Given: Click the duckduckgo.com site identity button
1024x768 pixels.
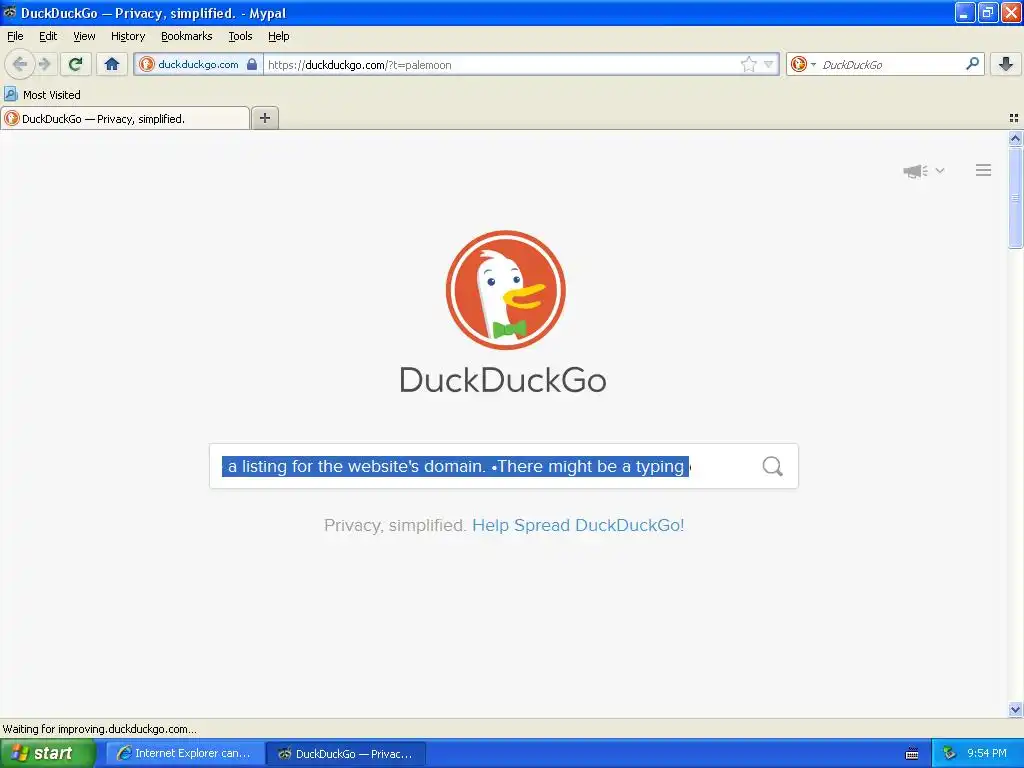Looking at the screenshot, I should click(x=198, y=64).
